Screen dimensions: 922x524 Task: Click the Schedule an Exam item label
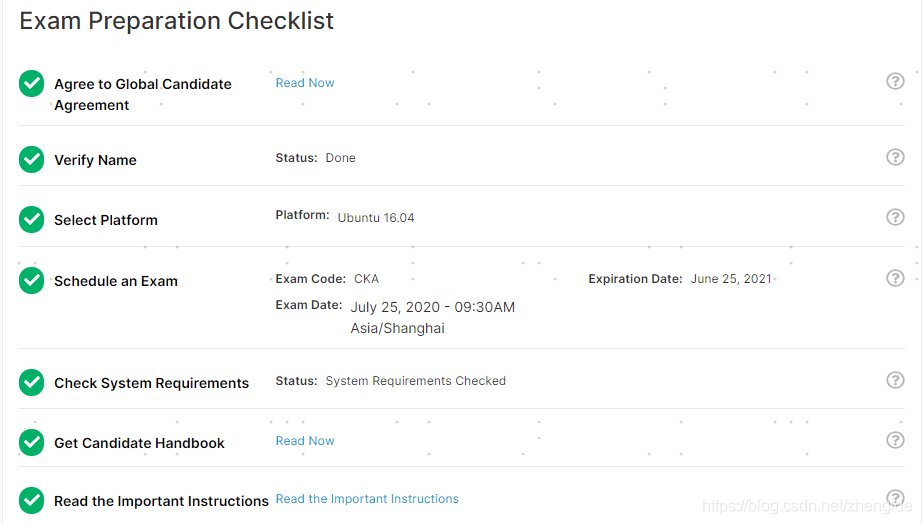[x=116, y=281]
